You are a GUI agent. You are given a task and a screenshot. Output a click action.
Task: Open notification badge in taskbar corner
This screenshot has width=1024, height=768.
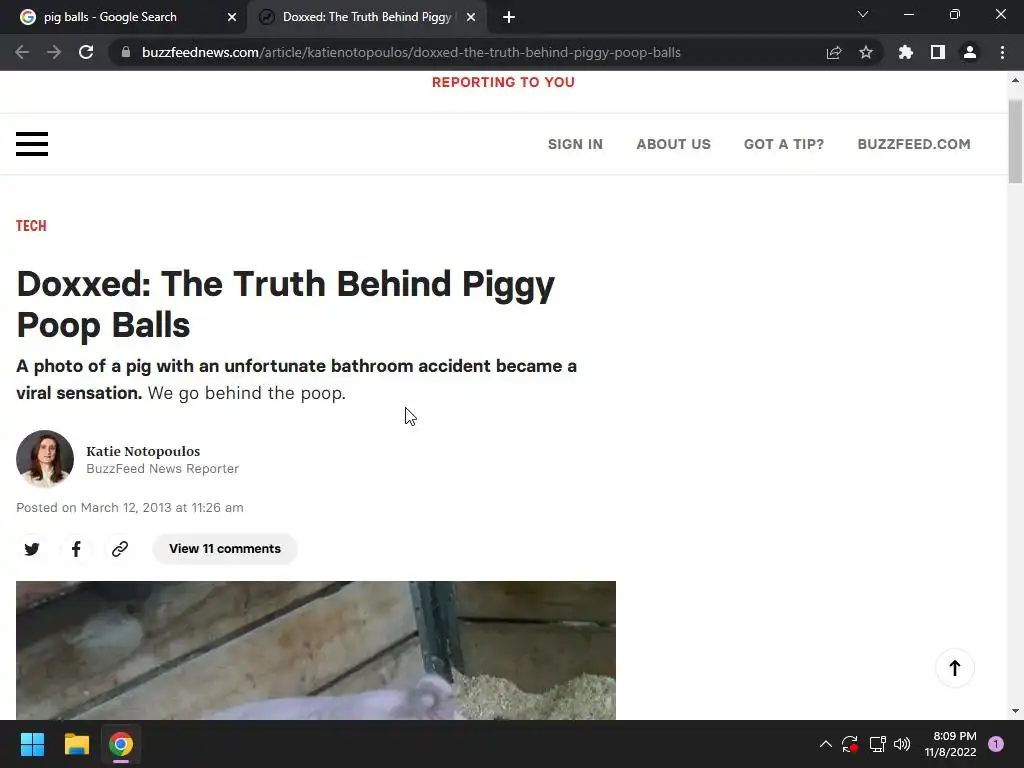995,744
